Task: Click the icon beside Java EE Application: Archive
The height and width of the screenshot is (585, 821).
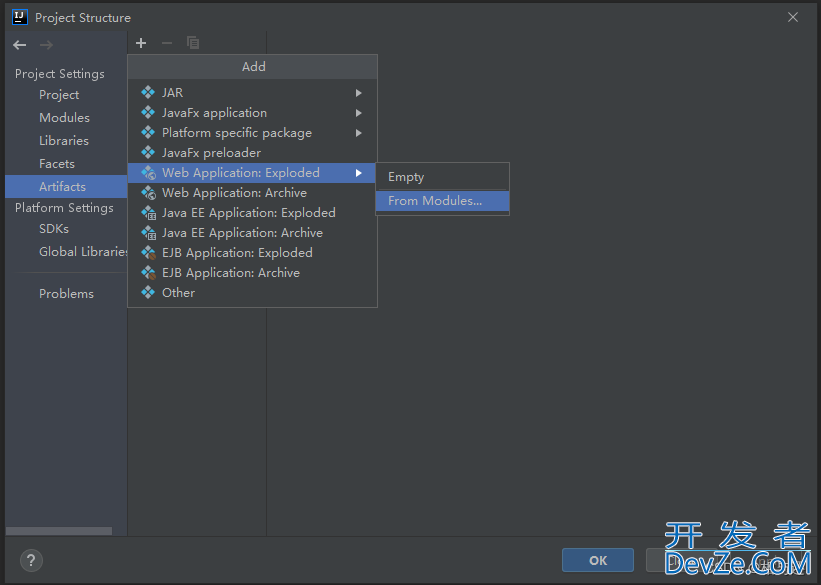Action: pos(148,233)
